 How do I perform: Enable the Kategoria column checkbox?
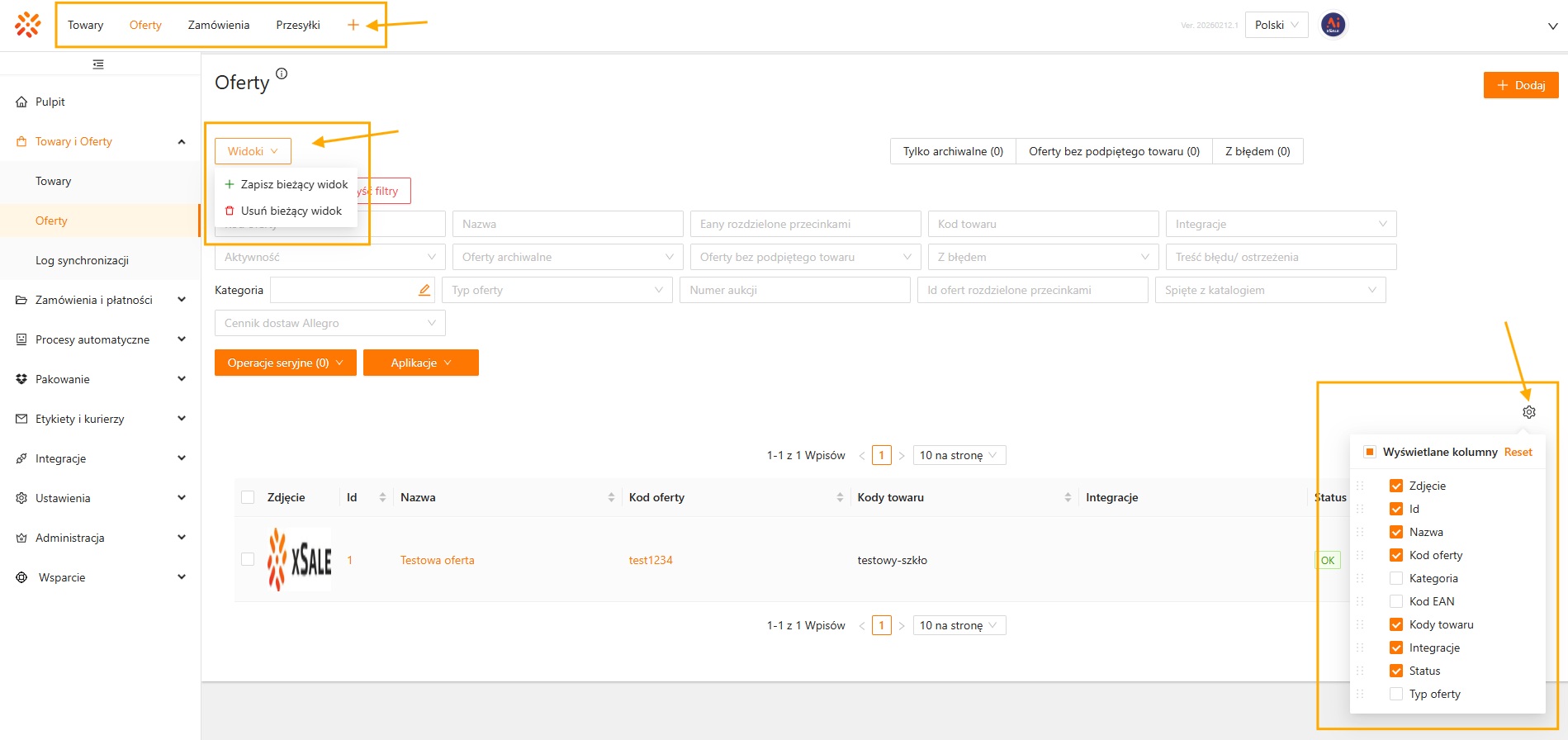(1396, 578)
